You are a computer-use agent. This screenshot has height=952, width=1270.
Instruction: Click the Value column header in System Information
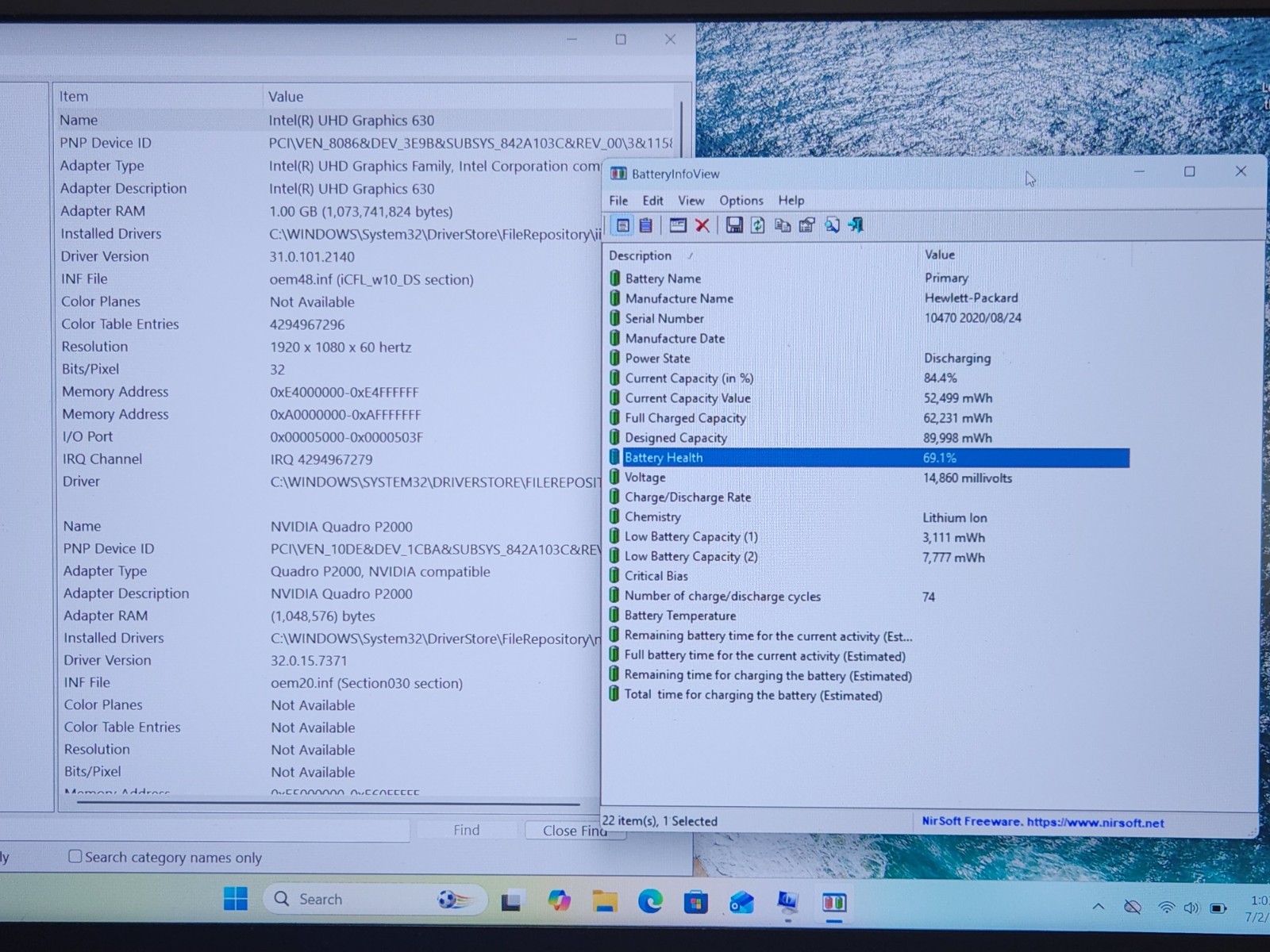(x=468, y=96)
